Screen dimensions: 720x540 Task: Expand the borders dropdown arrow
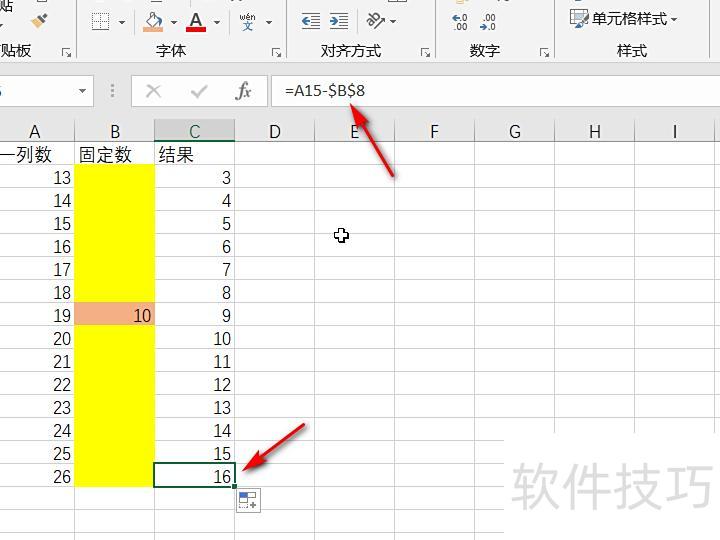pyautogui.click(x=122, y=22)
